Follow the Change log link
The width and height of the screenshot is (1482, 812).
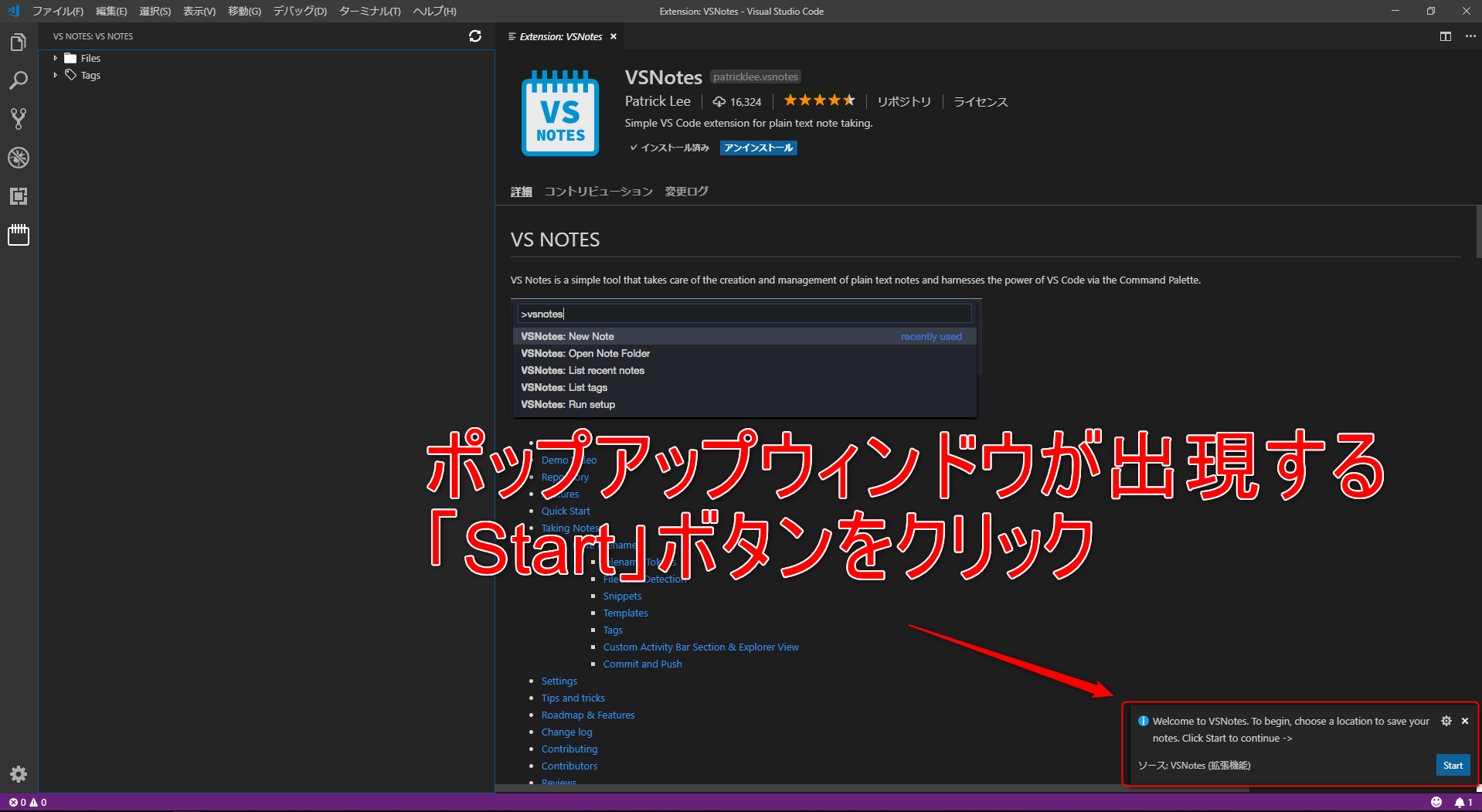pyautogui.click(x=567, y=732)
